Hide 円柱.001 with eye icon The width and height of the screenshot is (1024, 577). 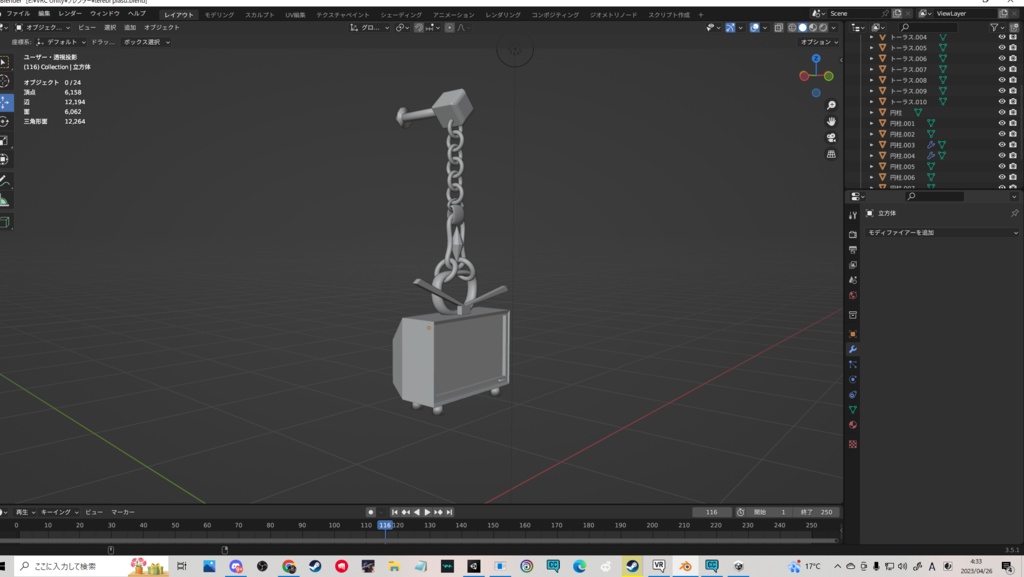[1002, 123]
